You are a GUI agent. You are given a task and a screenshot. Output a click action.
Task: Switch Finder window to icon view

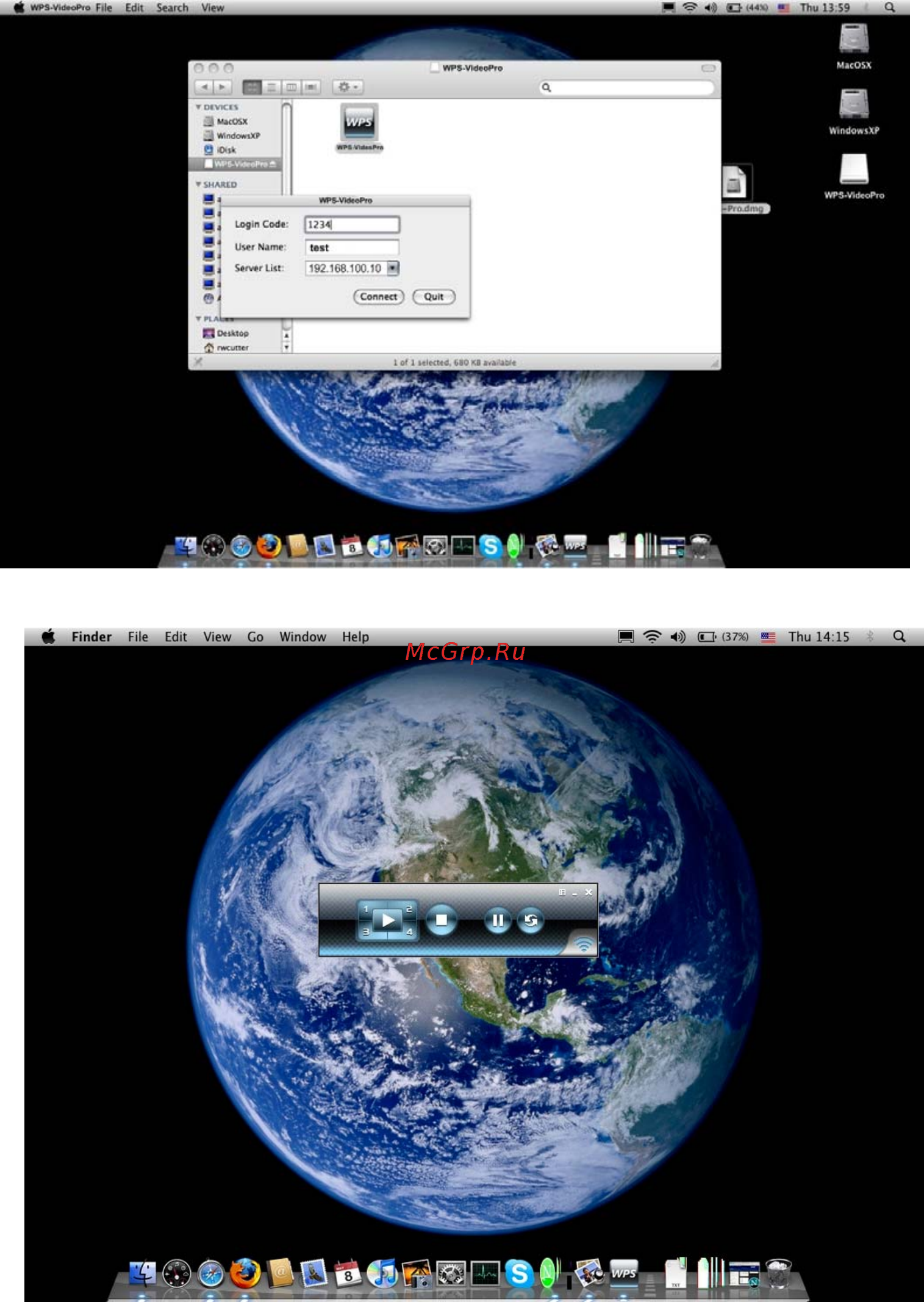click(252, 87)
